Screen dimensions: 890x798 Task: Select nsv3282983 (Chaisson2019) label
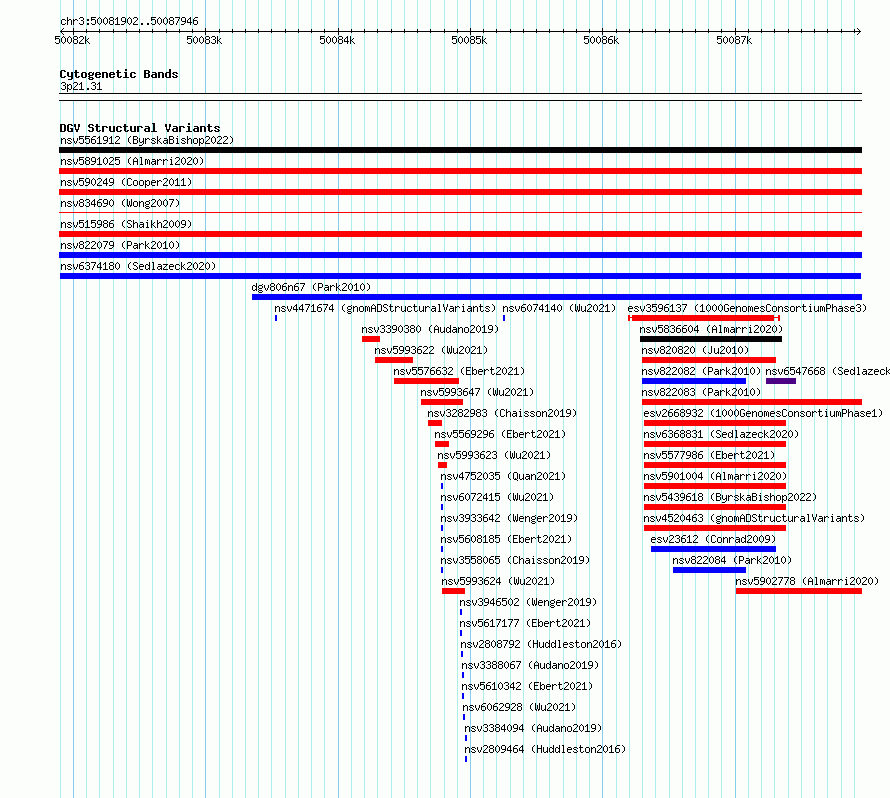coord(502,413)
